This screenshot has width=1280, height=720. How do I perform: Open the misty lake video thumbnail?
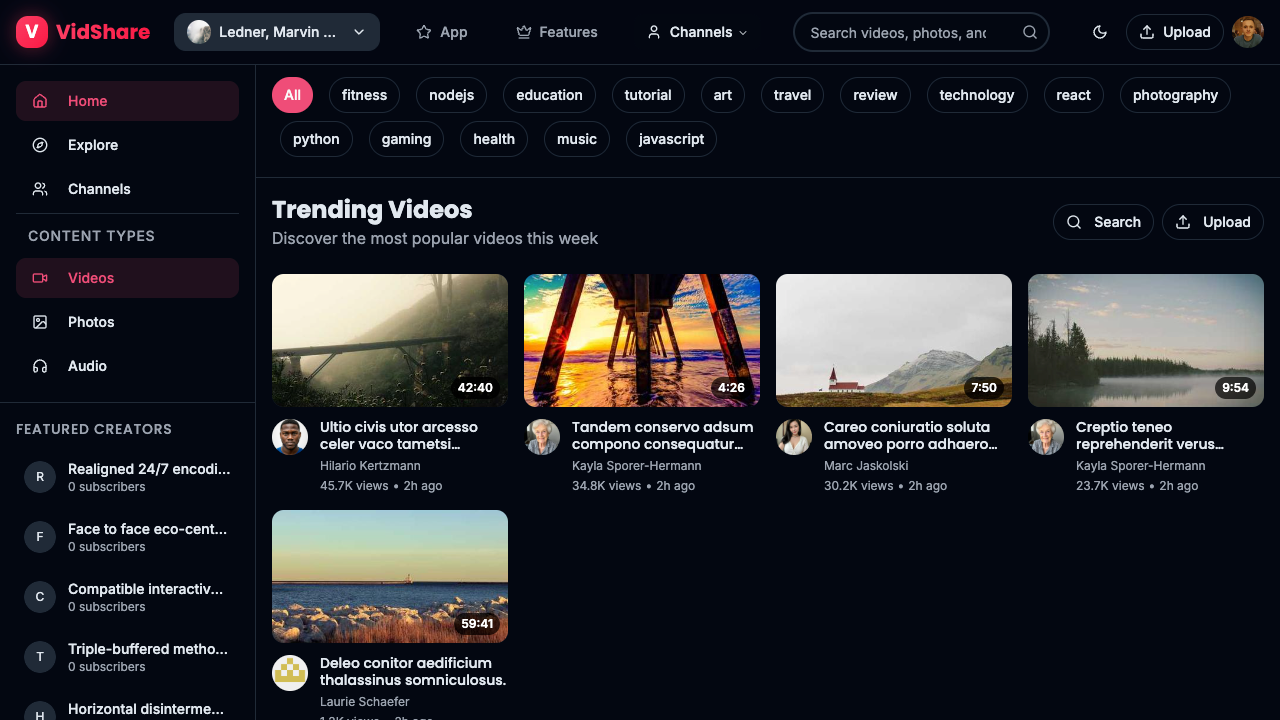[1146, 340]
